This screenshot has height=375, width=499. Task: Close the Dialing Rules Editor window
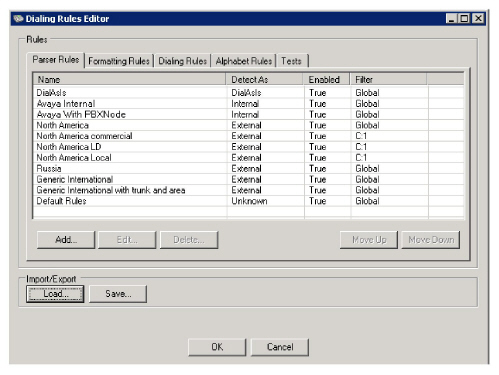click(478, 18)
